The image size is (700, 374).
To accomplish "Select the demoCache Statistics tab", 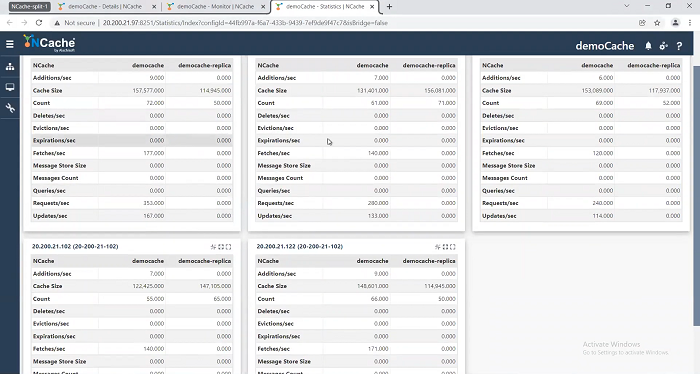I will tap(325, 7).
